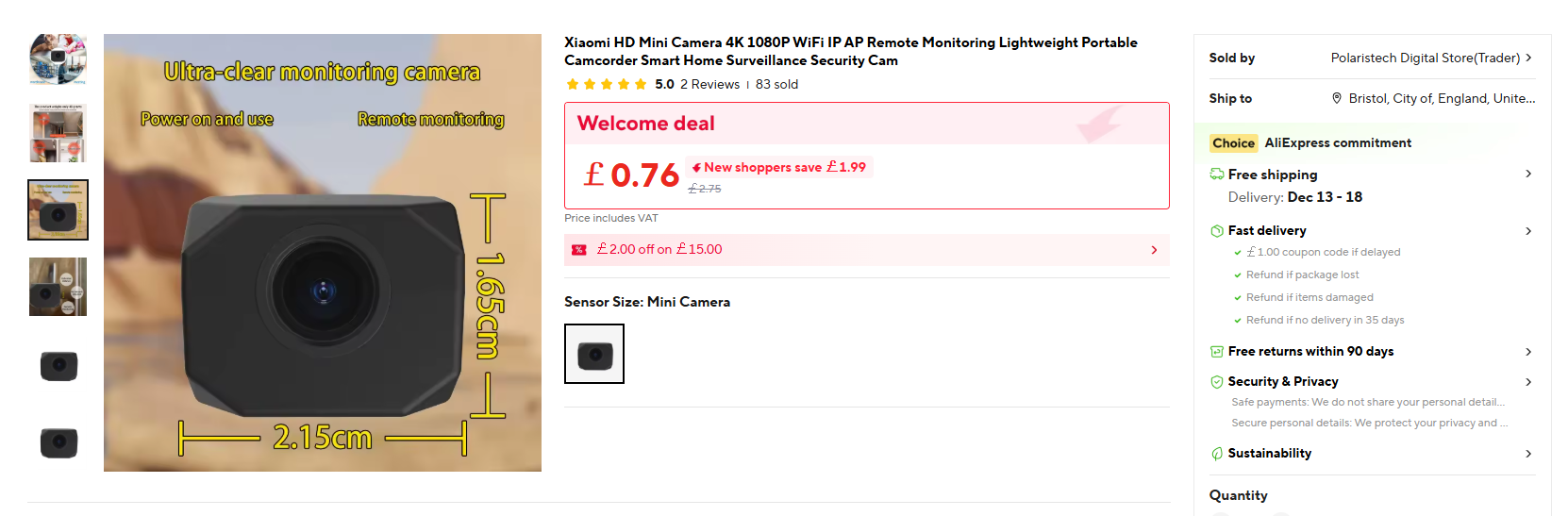Select the Mini Camera sensor size option
The image size is (1568, 516).
coord(594,354)
